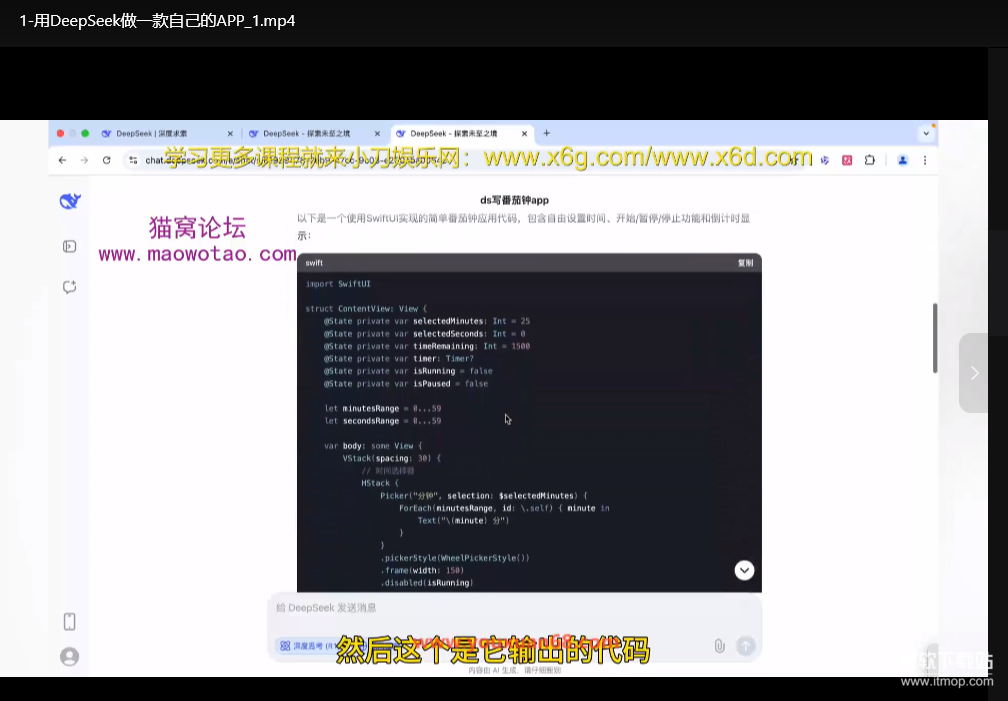Click the 'VStack(spacing: 30) {' line
1008x701 pixels.
[392, 459]
